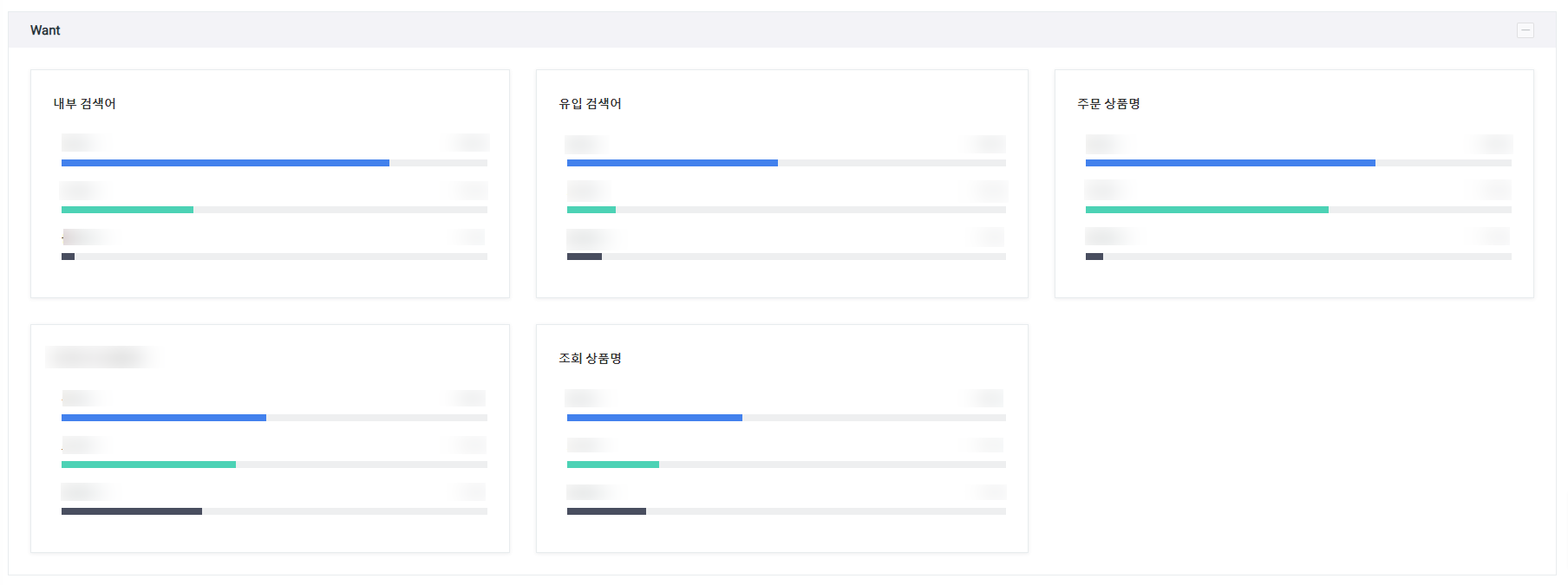Image resolution: width=1568 pixels, height=585 pixels.
Task: Click the Want panel header title
Action: (45, 30)
